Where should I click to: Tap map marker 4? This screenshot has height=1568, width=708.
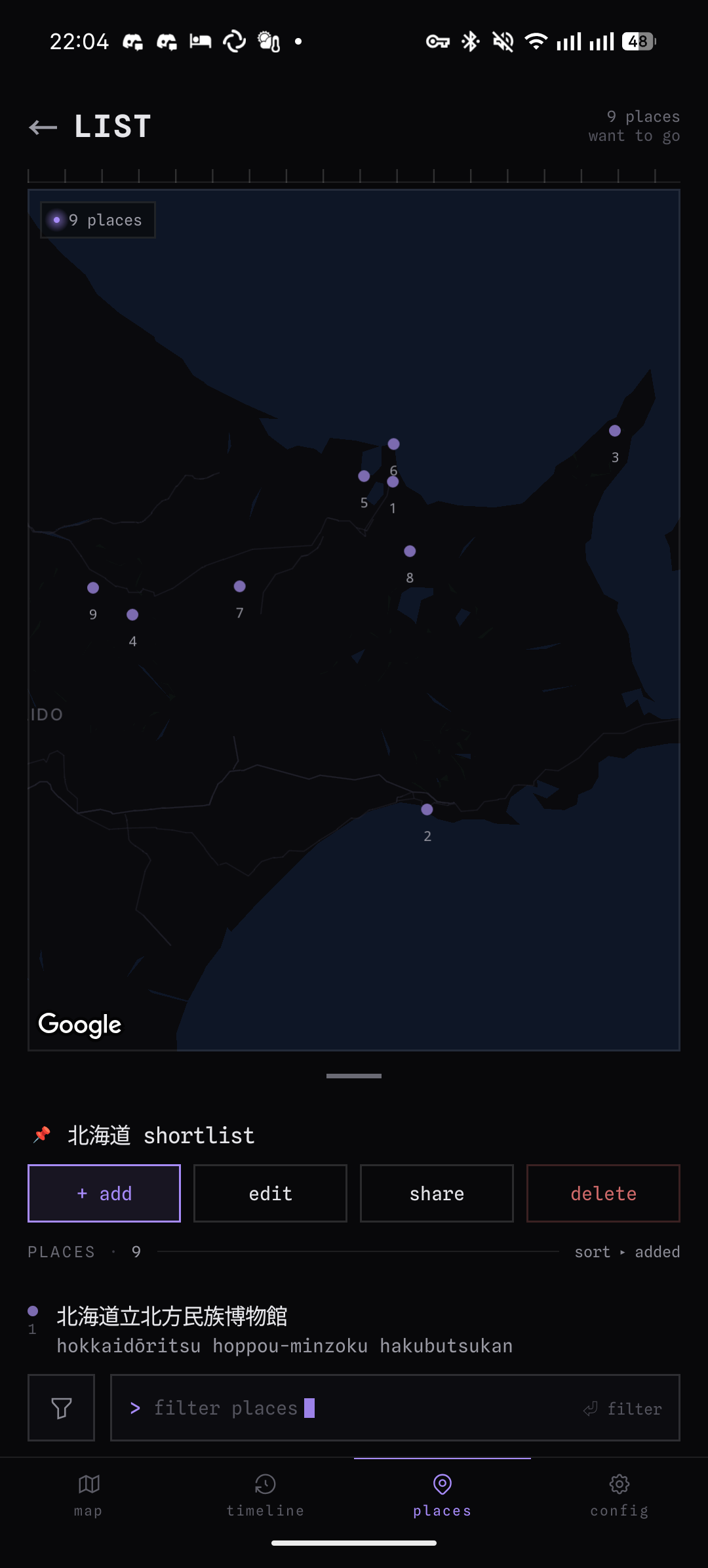pos(132,615)
